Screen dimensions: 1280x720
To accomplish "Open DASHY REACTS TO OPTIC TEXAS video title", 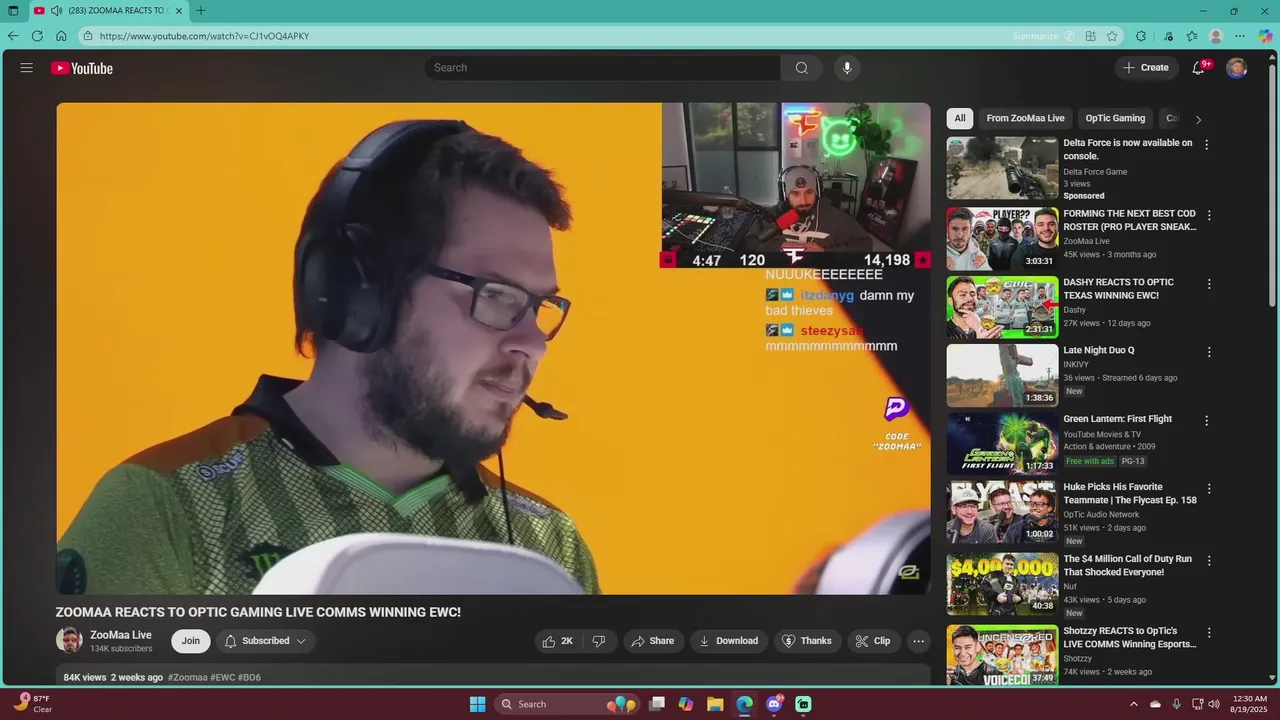I will (1118, 289).
